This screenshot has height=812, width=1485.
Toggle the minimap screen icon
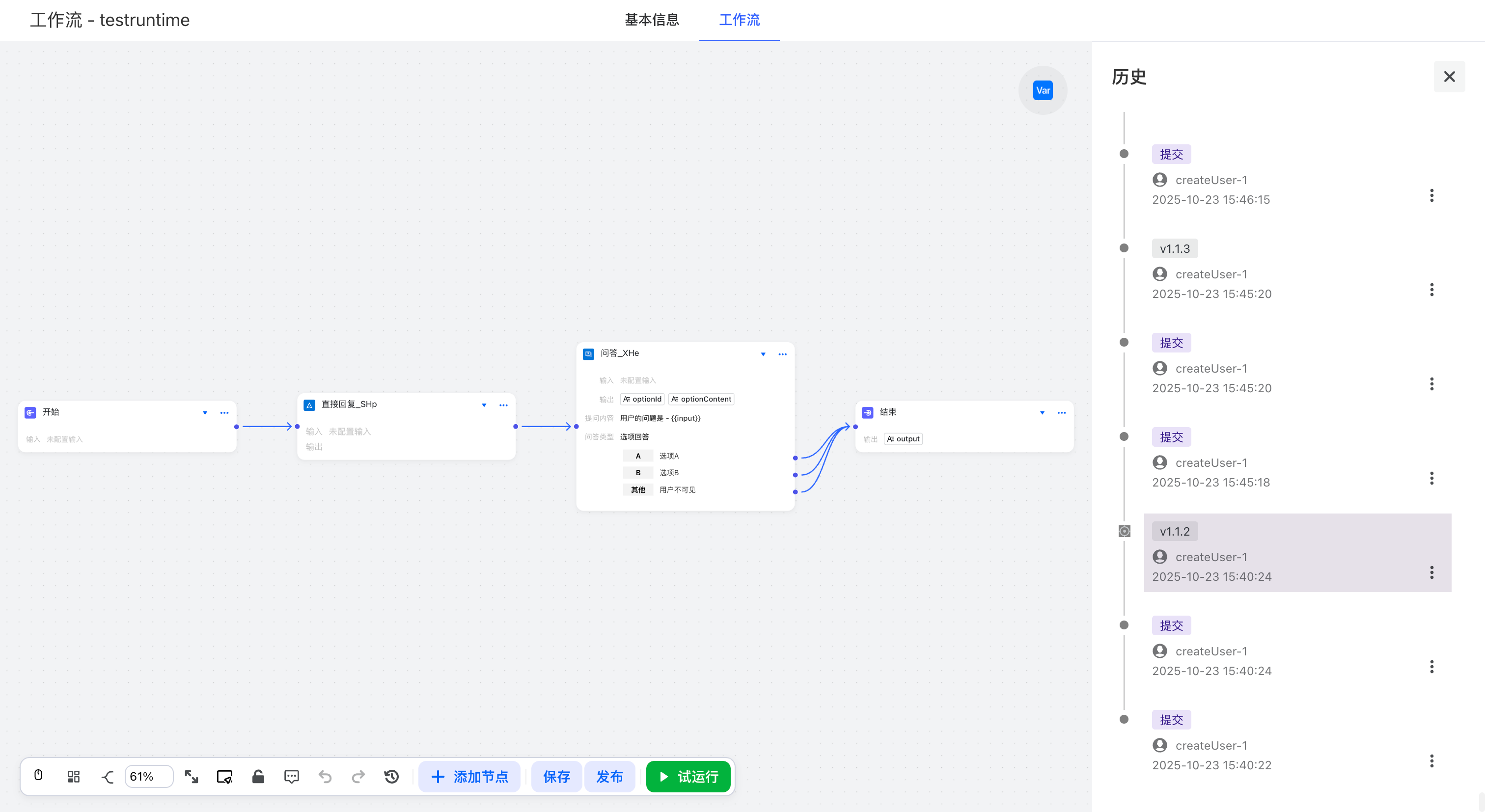pyautogui.click(x=224, y=776)
